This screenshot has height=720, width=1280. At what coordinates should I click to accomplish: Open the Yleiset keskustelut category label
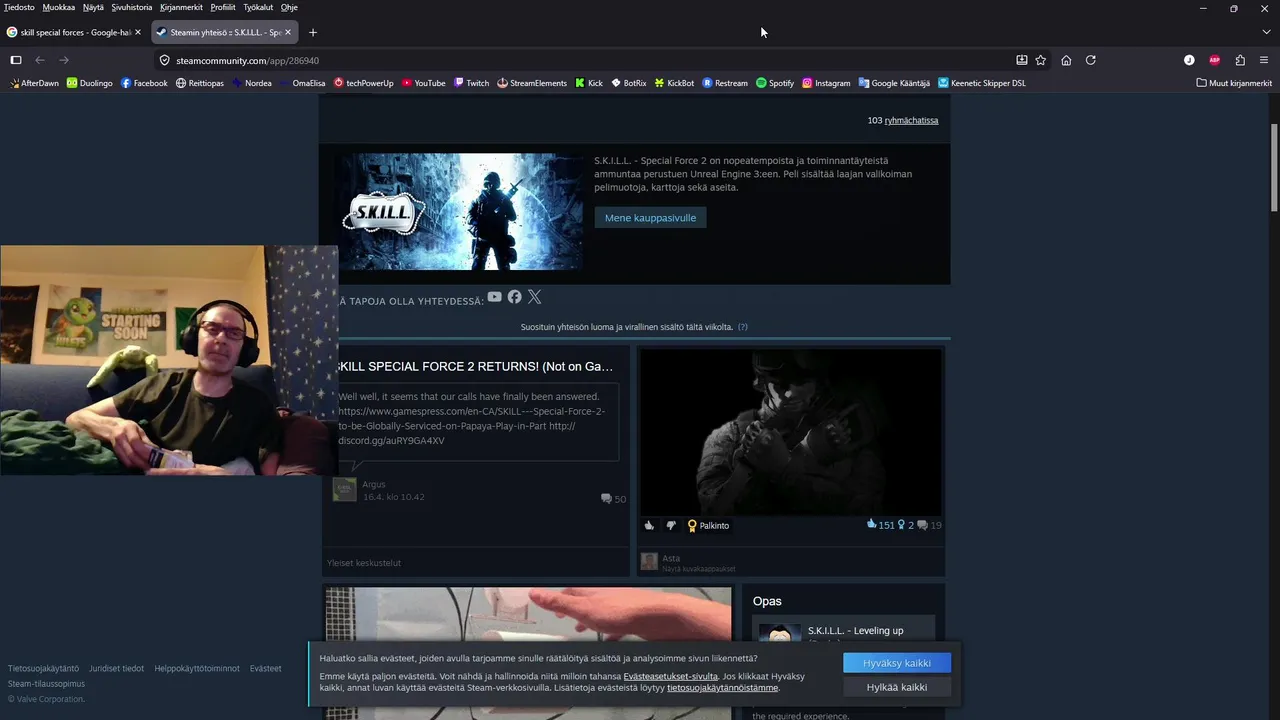[364, 563]
